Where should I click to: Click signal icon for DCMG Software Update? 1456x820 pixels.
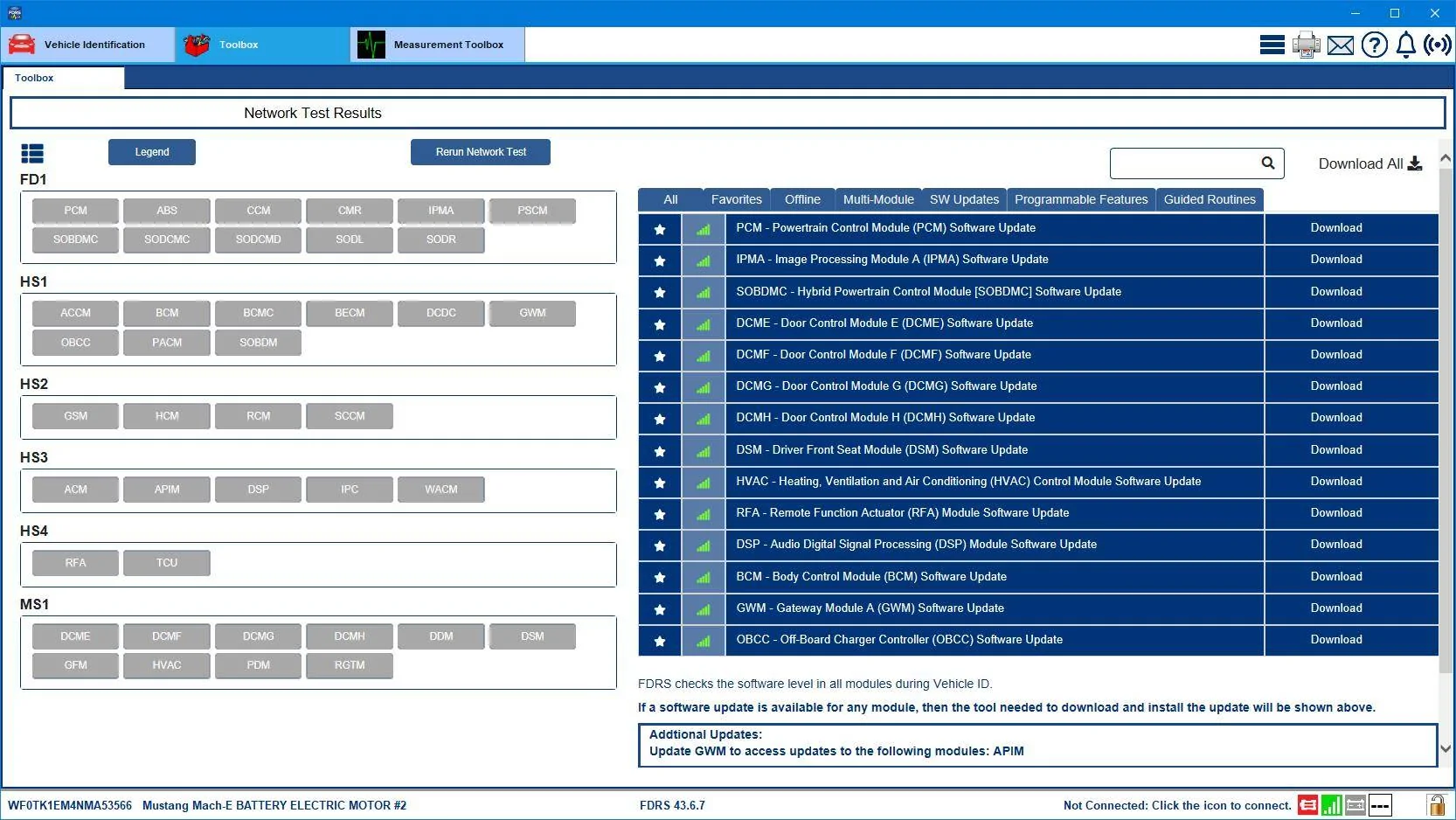(704, 387)
